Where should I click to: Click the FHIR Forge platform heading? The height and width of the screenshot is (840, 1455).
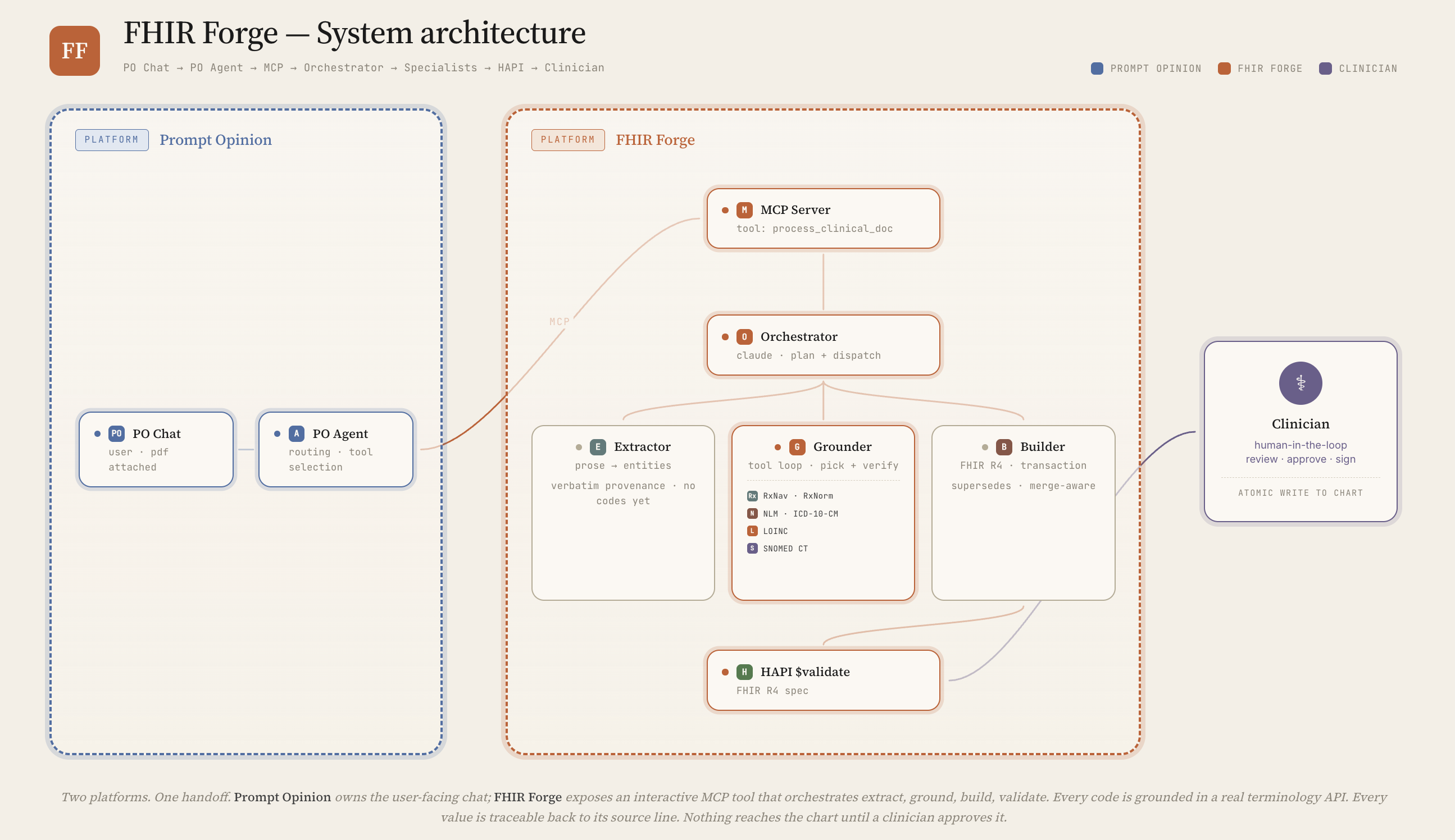coord(655,140)
